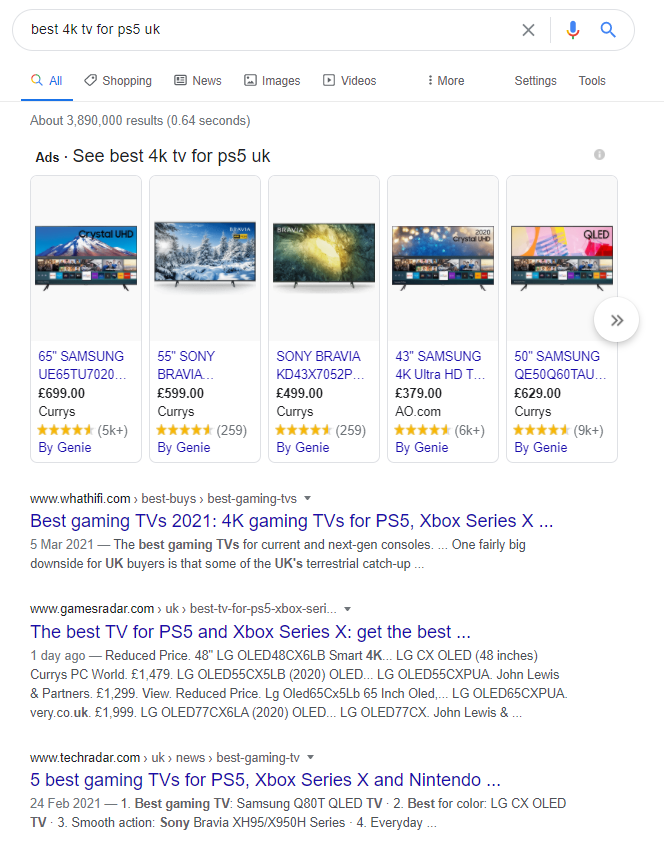This screenshot has width=664, height=853.
Task: Click the ads info icon
Action: tap(599, 154)
